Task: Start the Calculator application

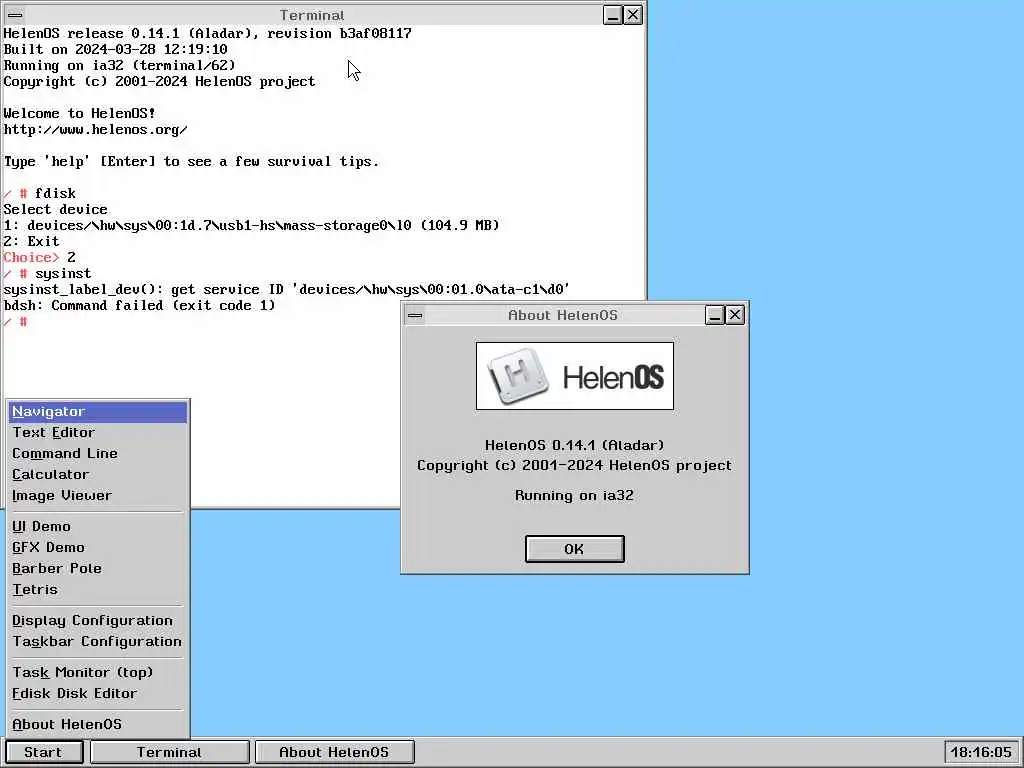Action: pyautogui.click(x=98, y=474)
